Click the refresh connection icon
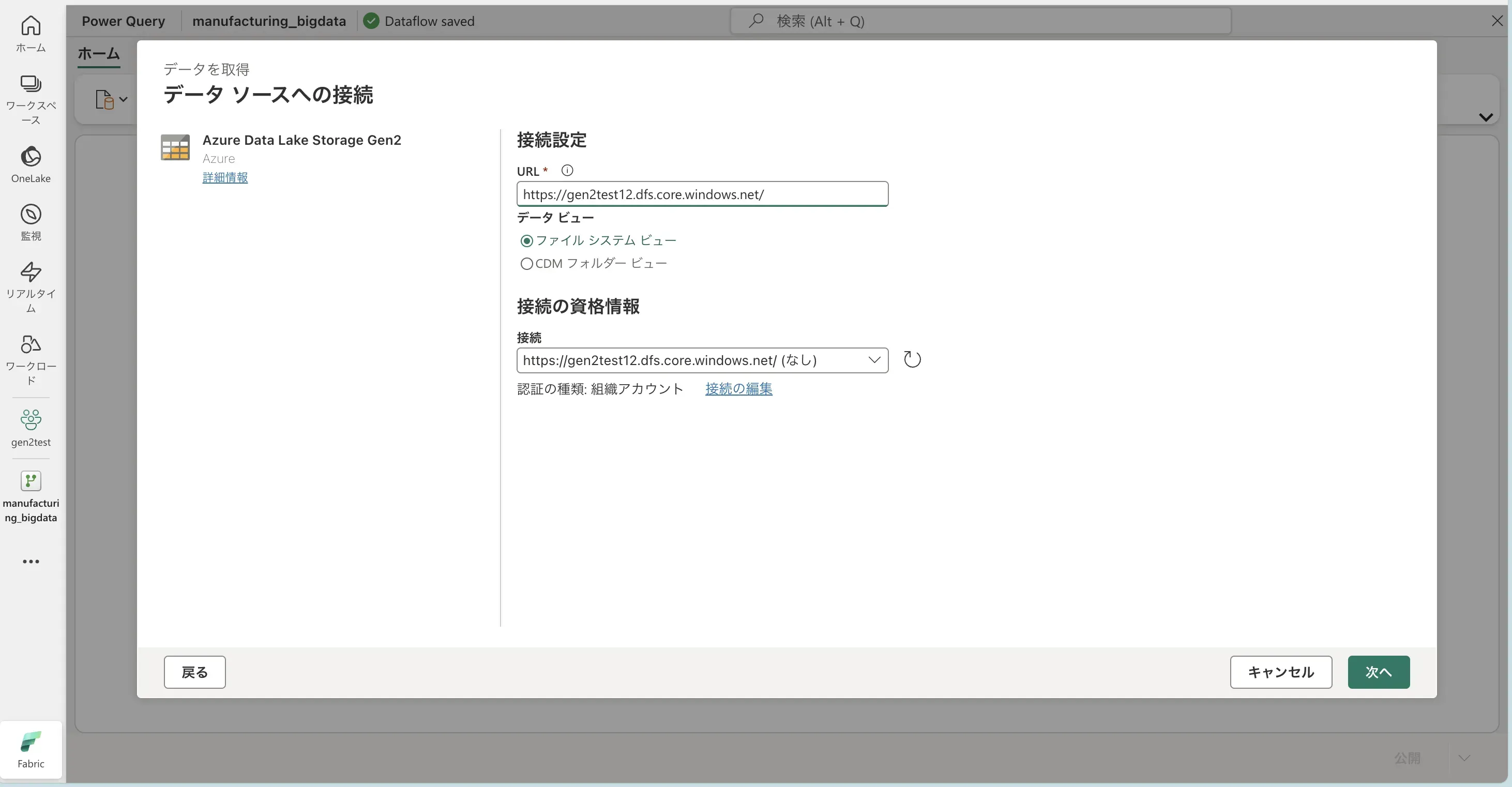This screenshot has width=1512, height=787. tap(912, 359)
